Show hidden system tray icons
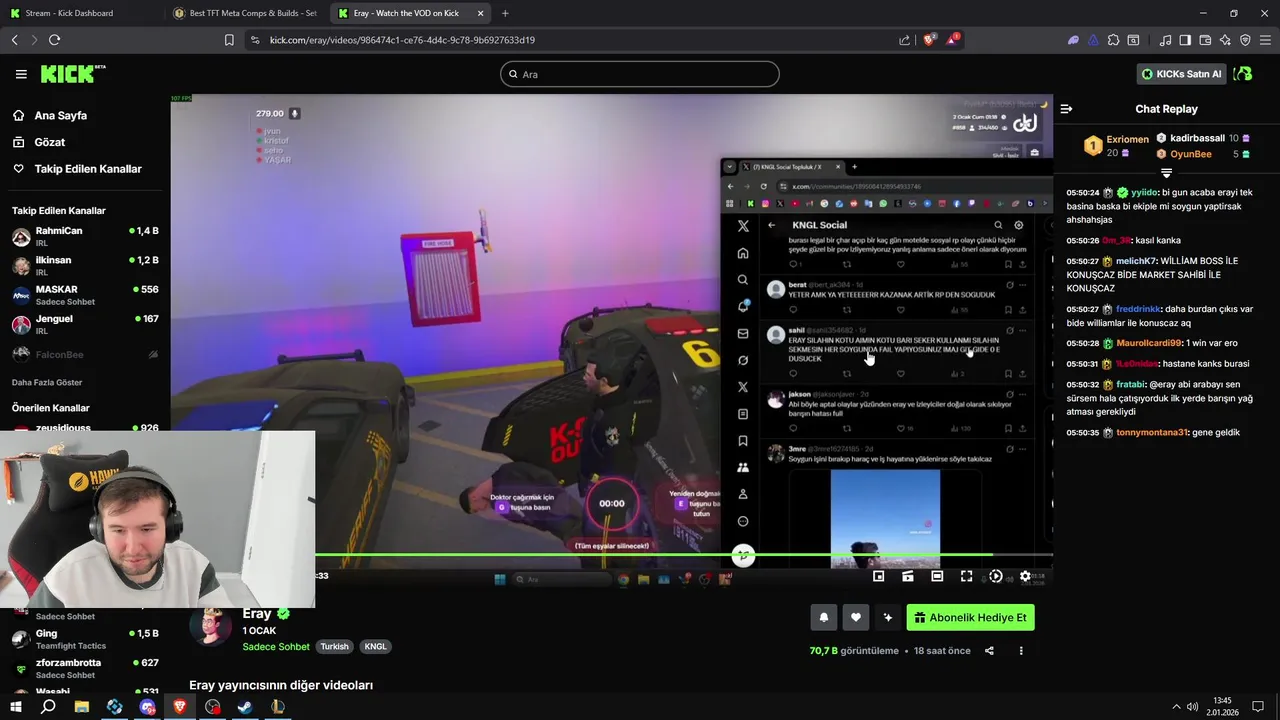Image resolution: width=1280 pixels, height=720 pixels. (1176, 707)
